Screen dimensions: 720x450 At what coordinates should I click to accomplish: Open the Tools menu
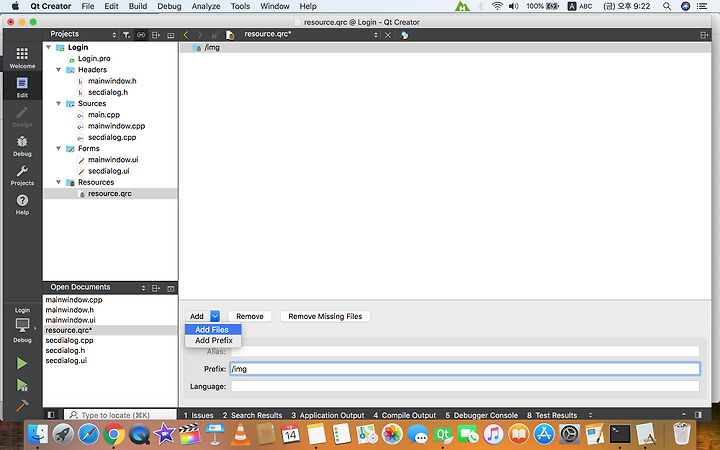pos(240,6)
